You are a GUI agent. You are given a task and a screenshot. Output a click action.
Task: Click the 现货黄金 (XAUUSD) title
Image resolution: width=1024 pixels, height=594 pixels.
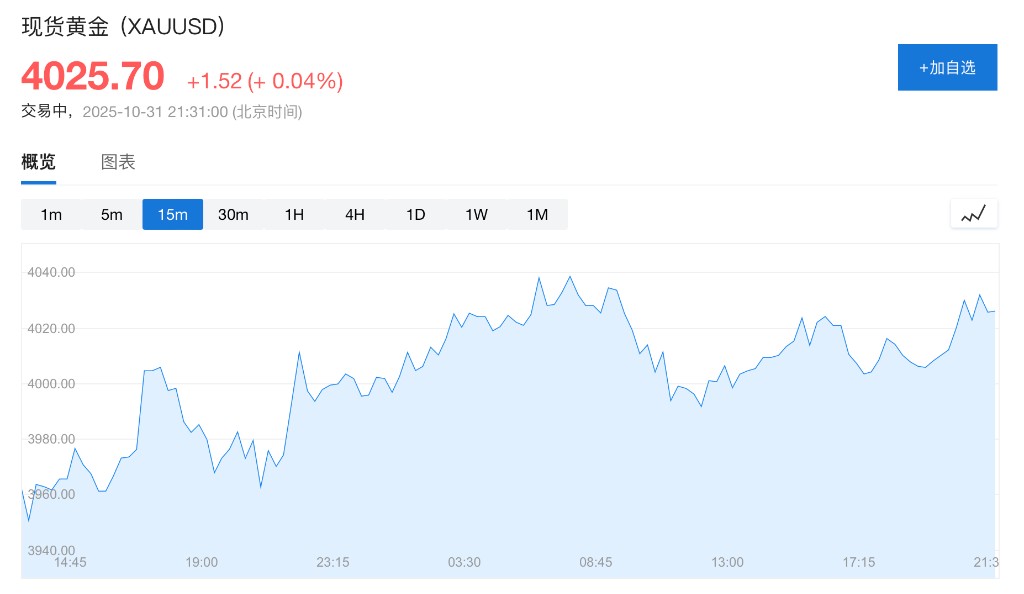(x=123, y=27)
